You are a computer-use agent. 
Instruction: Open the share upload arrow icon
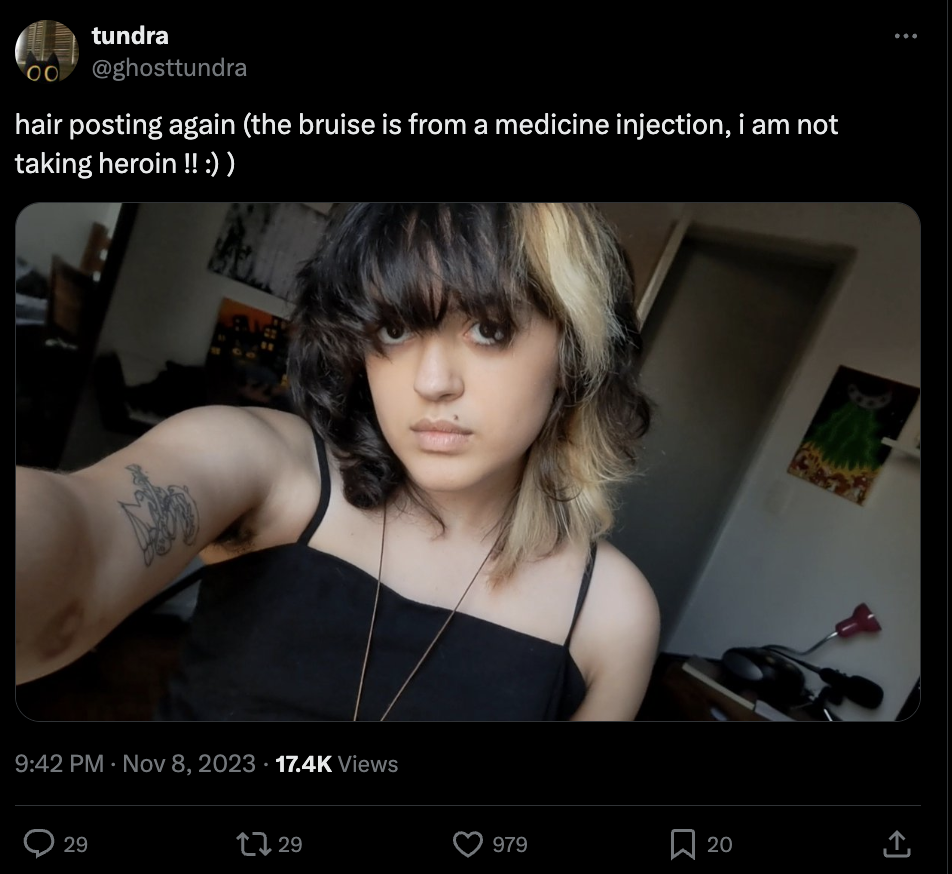pos(897,844)
